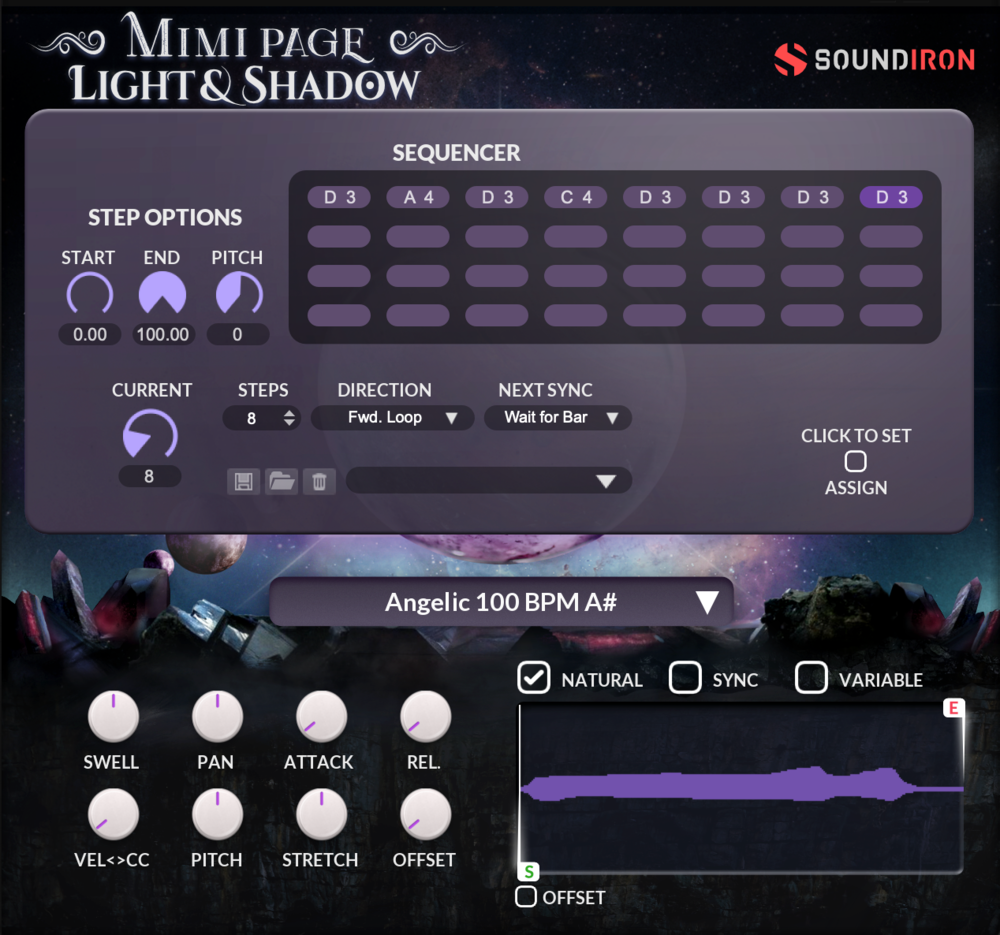Delete the sequencer preset with the trash icon
The height and width of the screenshot is (935, 1000).
pyautogui.click(x=319, y=481)
